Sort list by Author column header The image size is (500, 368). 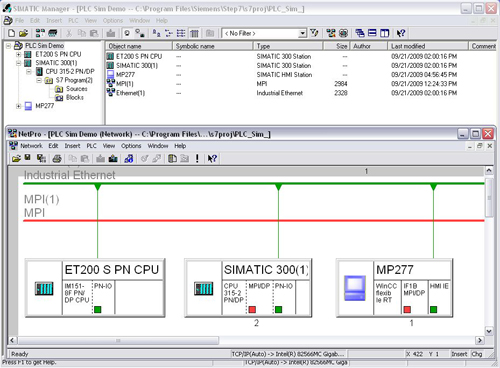[x=368, y=46]
